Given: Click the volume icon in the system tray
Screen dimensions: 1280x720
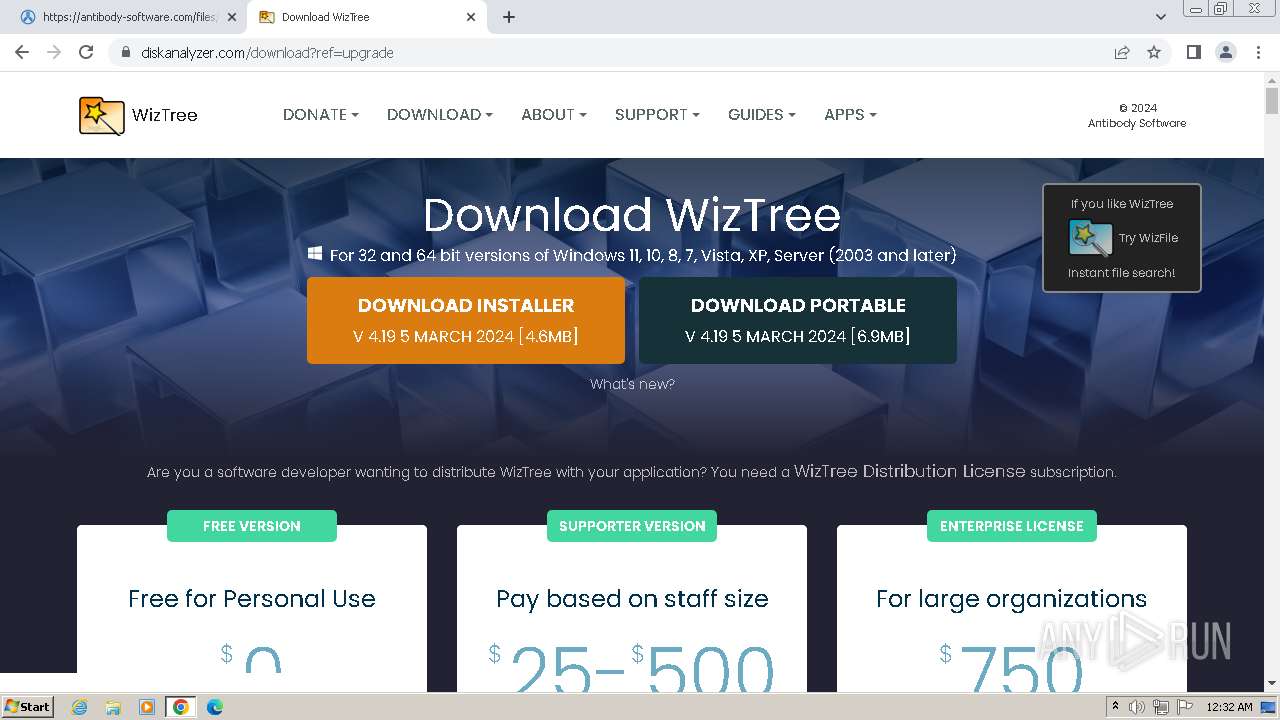Looking at the screenshot, I should click(x=1137, y=707).
